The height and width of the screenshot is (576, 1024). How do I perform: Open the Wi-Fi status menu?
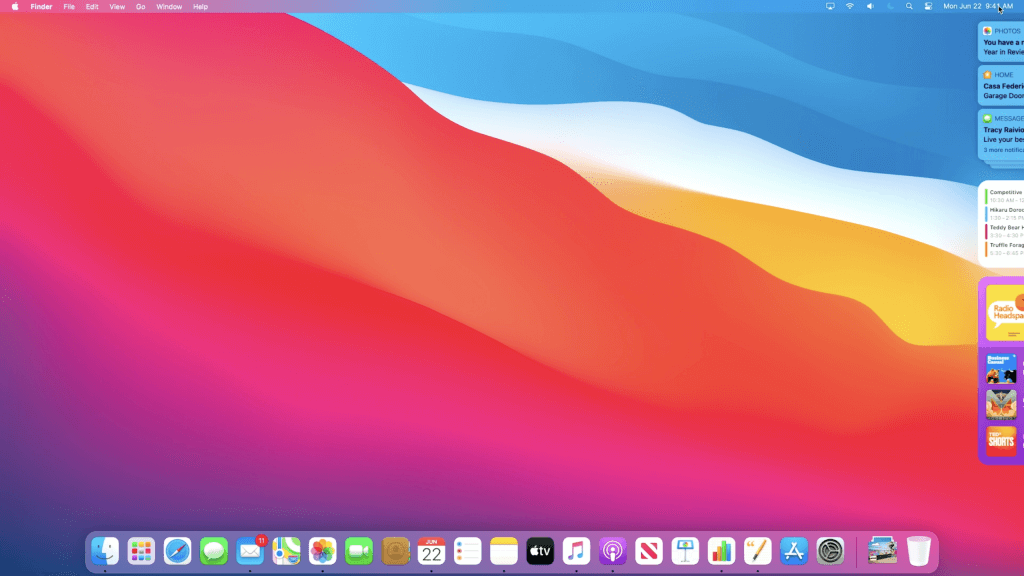coord(850,7)
